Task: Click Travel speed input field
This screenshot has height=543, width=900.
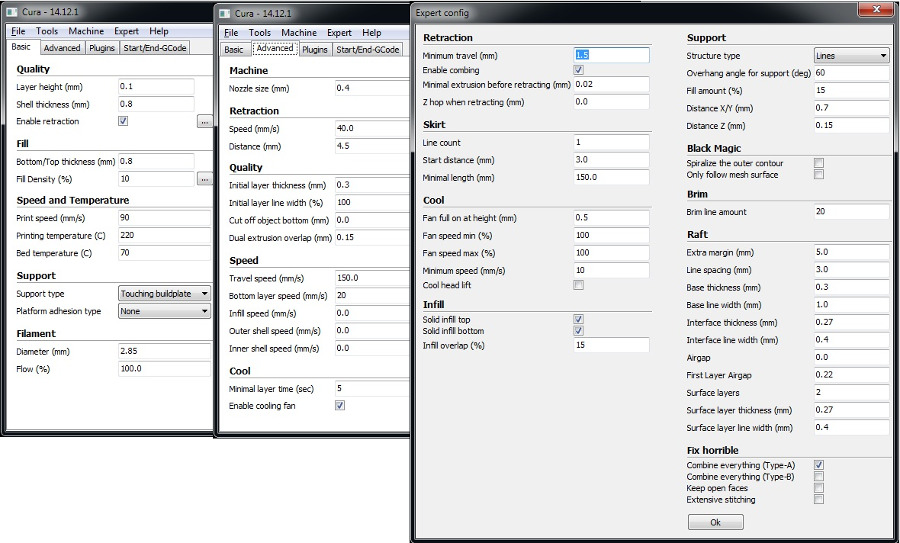Action: pyautogui.click(x=372, y=278)
